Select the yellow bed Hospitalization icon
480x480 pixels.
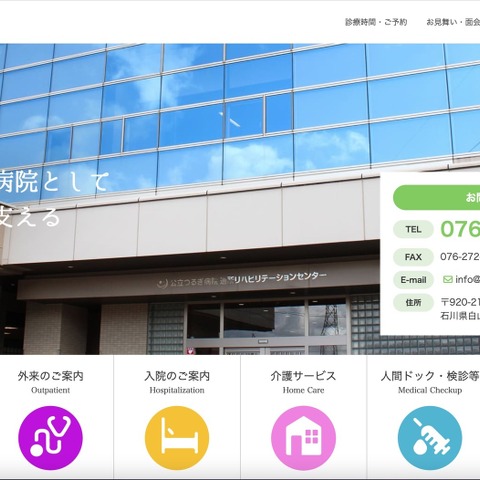click(177, 438)
